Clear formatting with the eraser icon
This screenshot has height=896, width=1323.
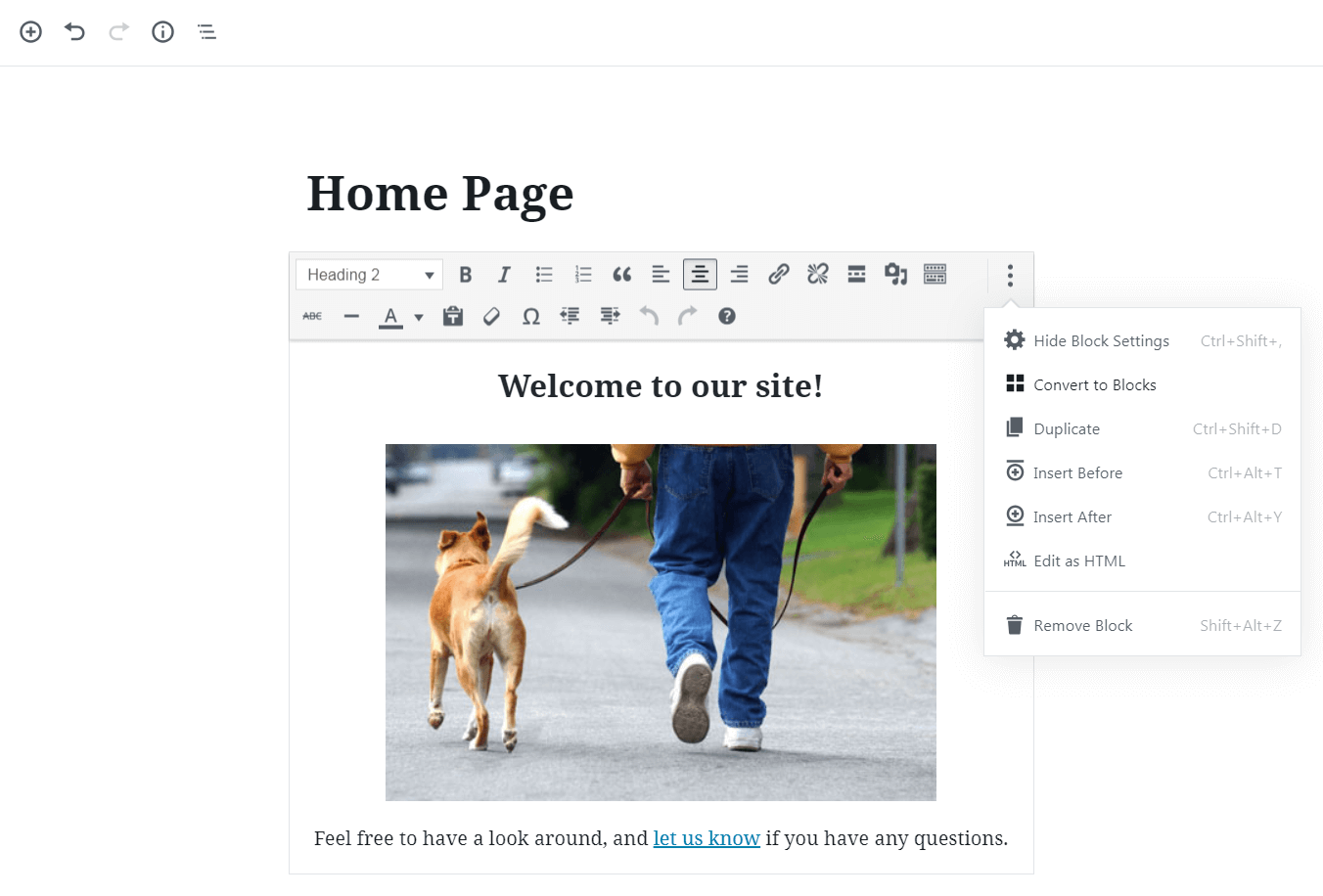tap(492, 316)
